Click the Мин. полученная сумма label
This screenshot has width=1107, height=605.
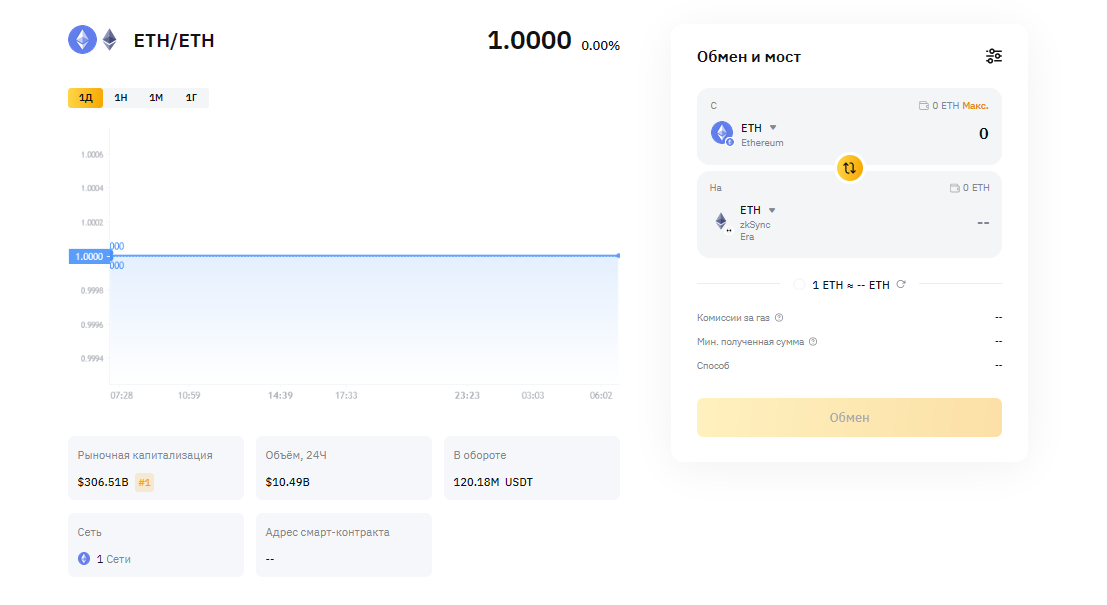click(x=750, y=342)
